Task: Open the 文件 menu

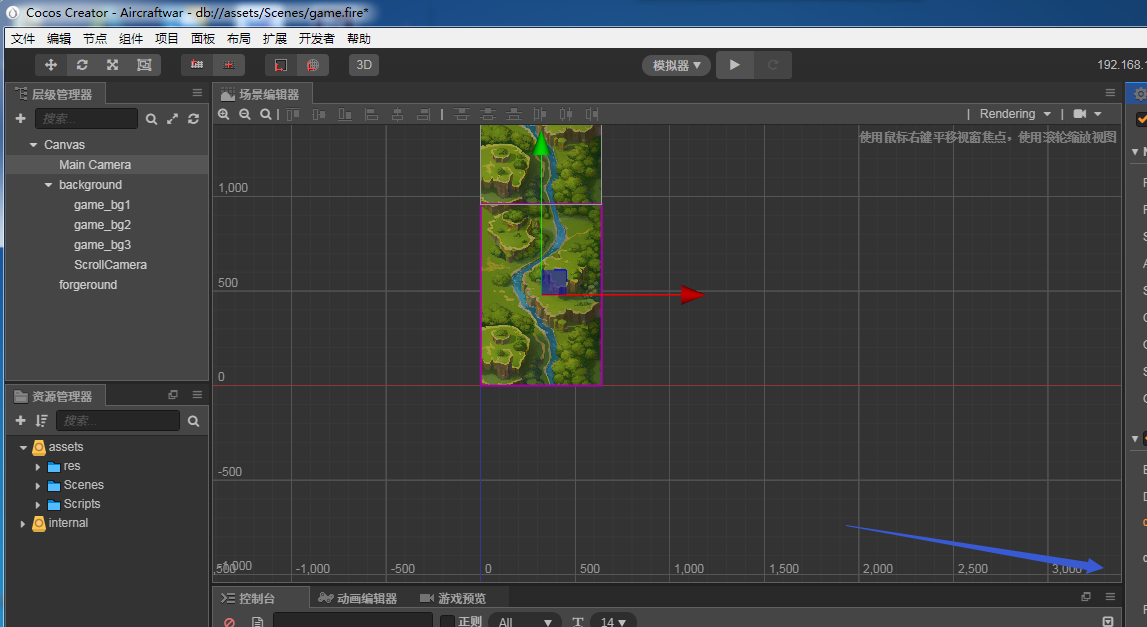Action: click(23, 39)
